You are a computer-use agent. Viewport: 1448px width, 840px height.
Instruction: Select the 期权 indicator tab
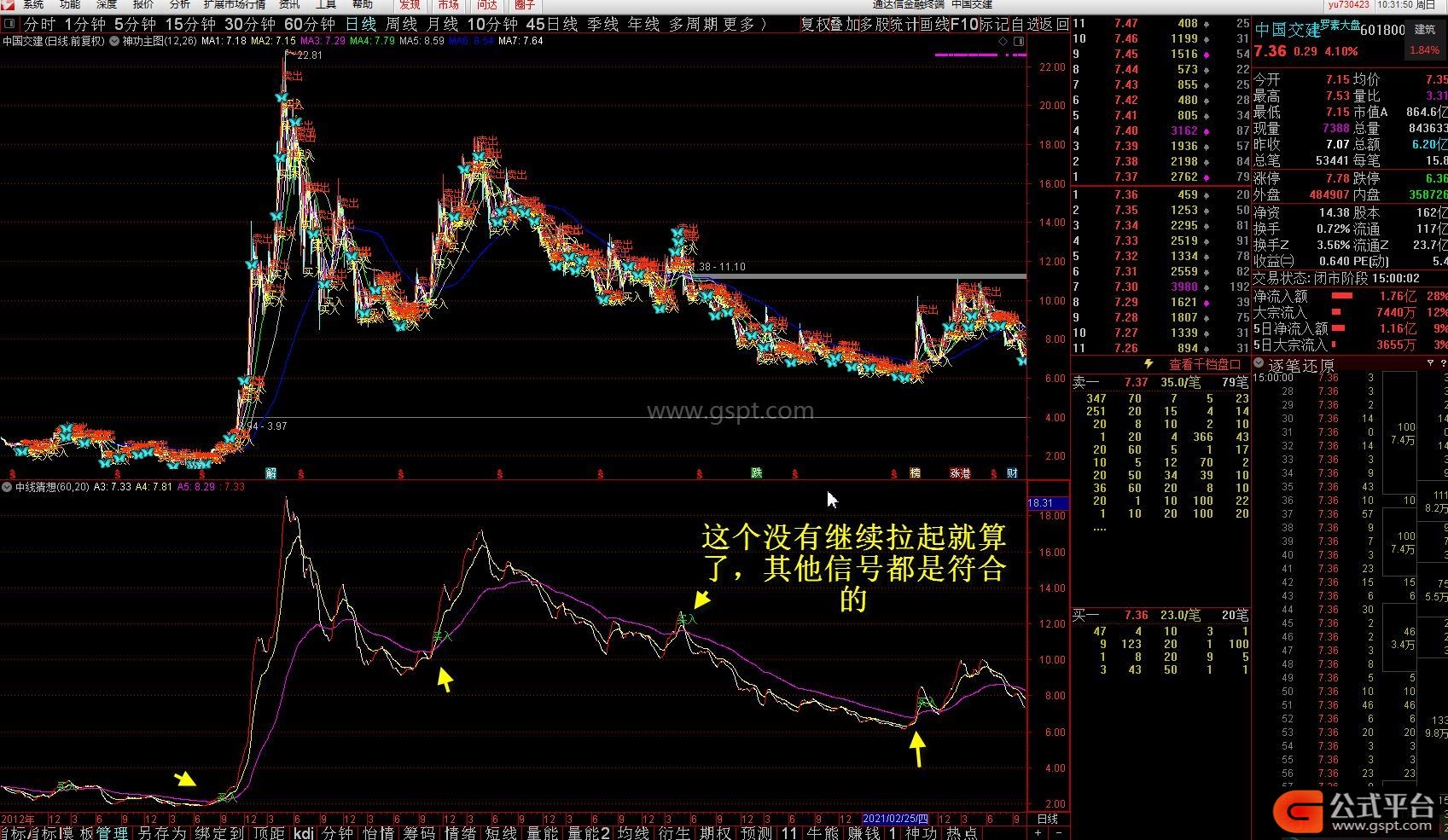point(716,832)
